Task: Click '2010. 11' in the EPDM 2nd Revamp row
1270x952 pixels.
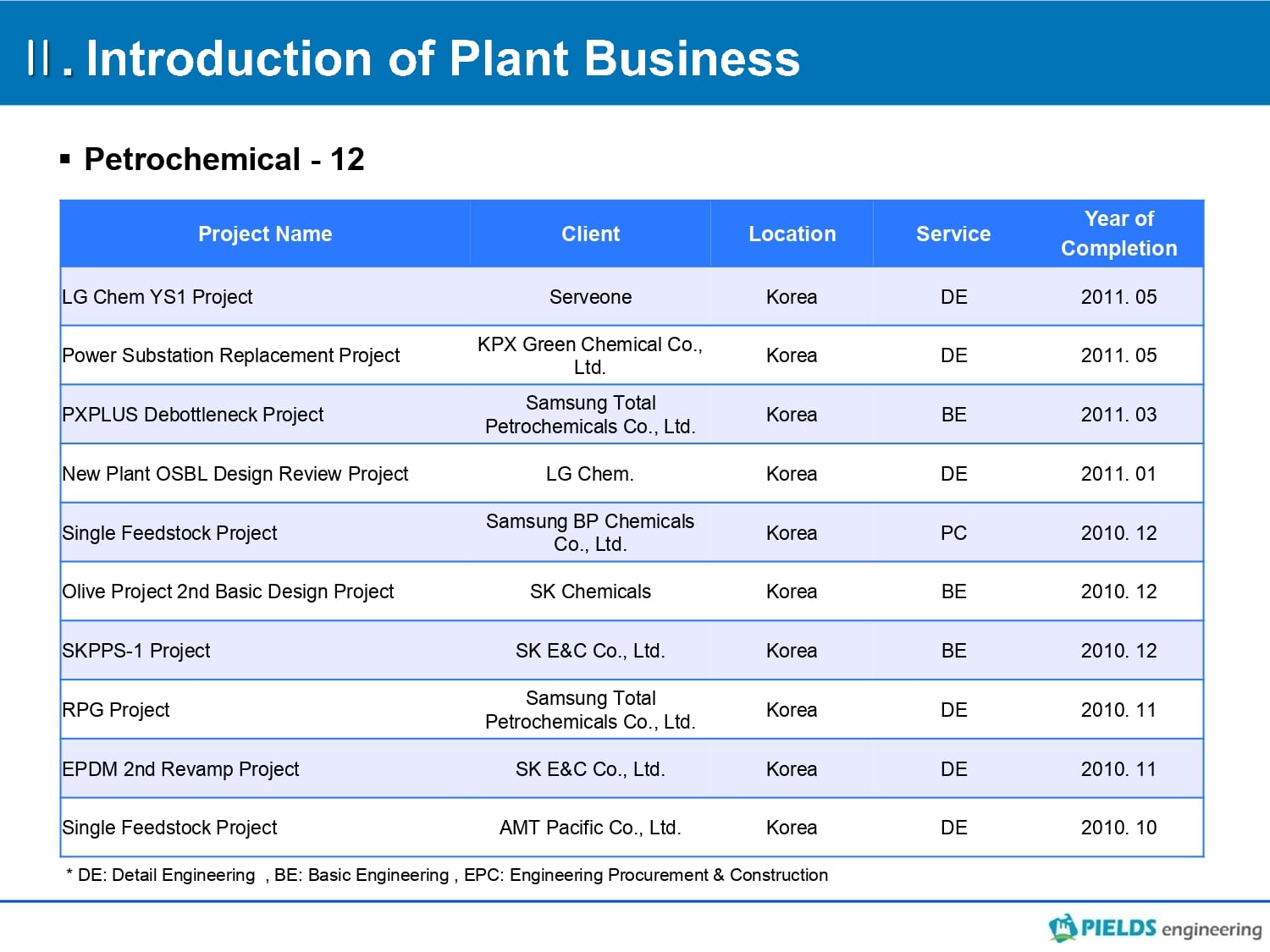Action: tap(1118, 769)
